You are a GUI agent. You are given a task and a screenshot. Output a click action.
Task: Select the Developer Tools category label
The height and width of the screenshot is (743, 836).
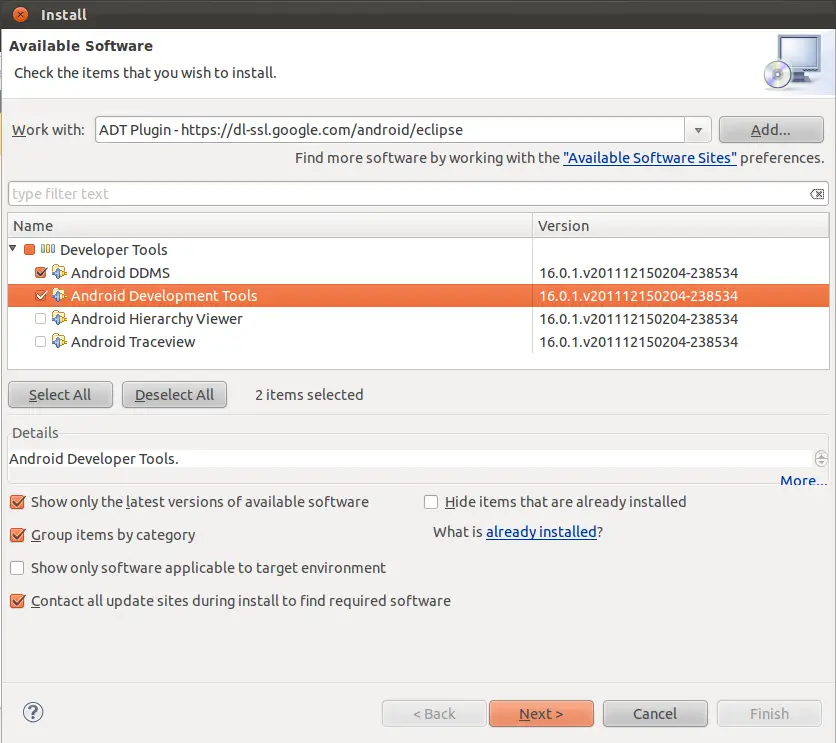tap(114, 250)
